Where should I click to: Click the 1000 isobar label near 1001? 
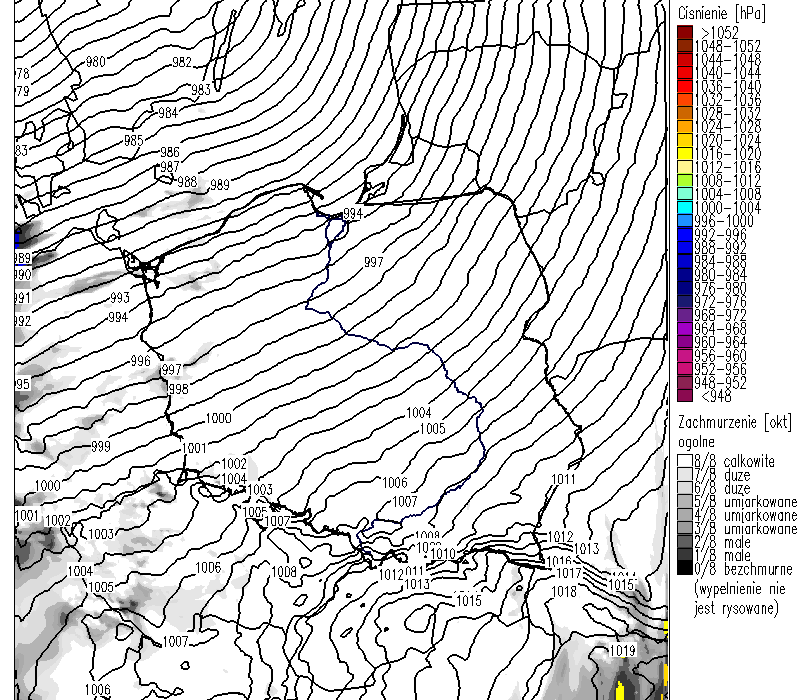click(x=218, y=419)
